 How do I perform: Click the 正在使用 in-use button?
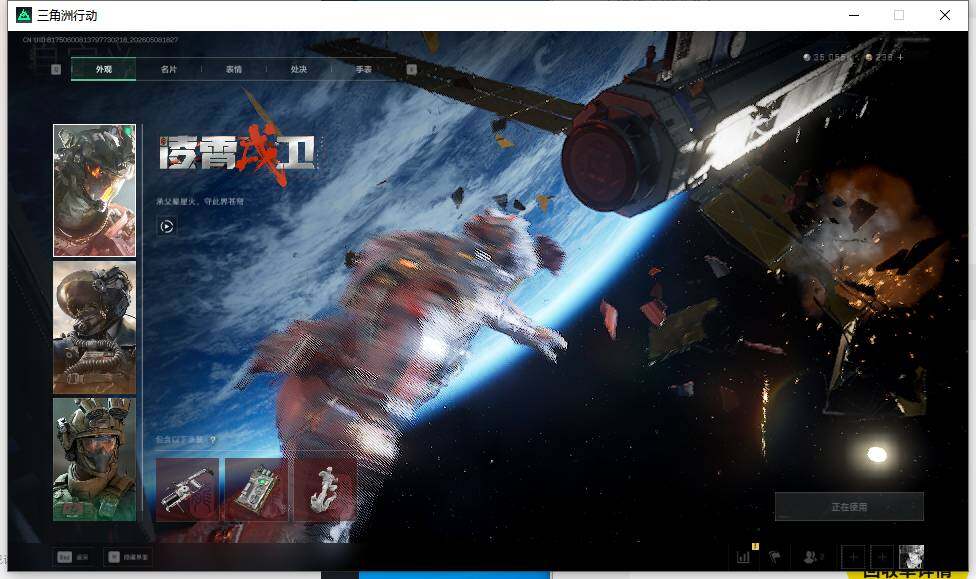[849, 507]
